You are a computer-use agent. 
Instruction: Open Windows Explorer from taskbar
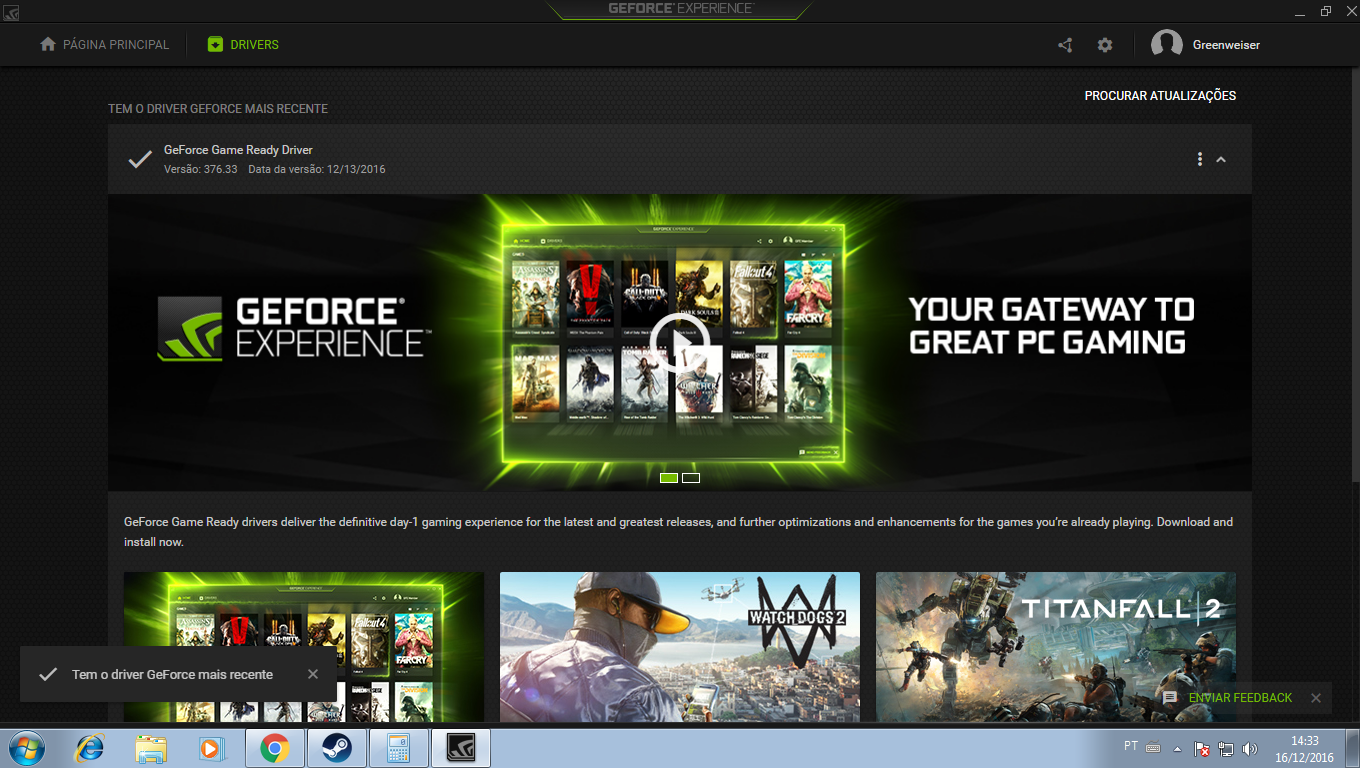click(151, 748)
